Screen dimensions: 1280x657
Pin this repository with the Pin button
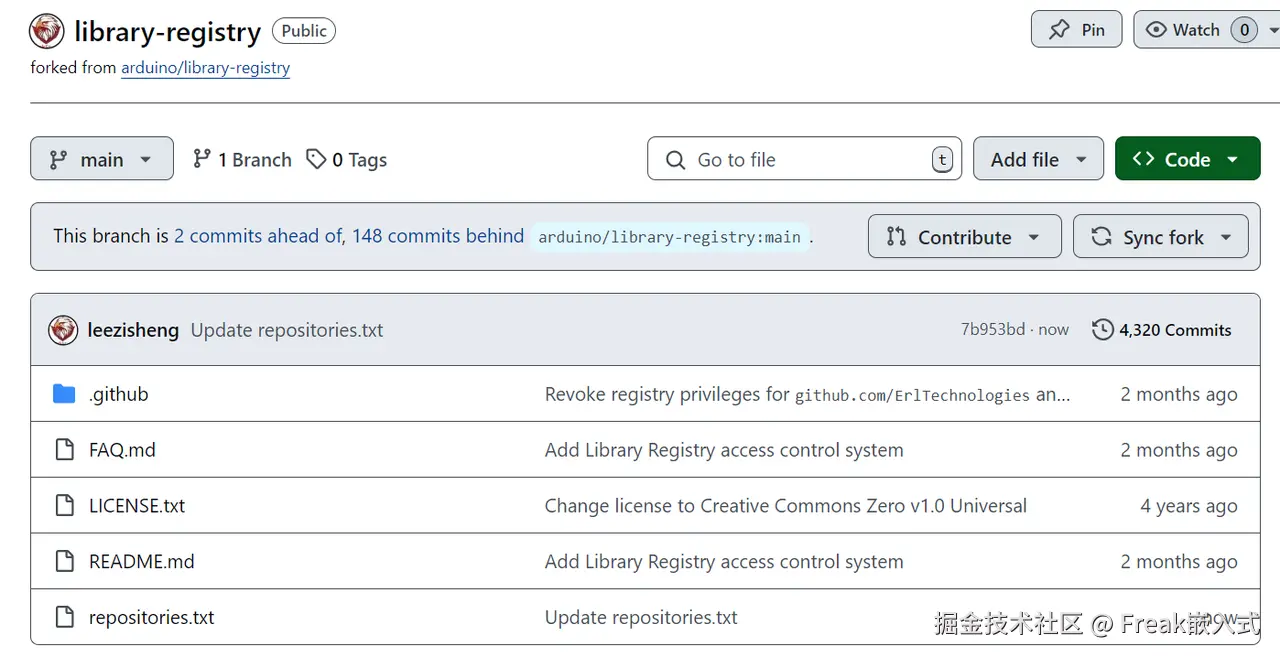1076,30
